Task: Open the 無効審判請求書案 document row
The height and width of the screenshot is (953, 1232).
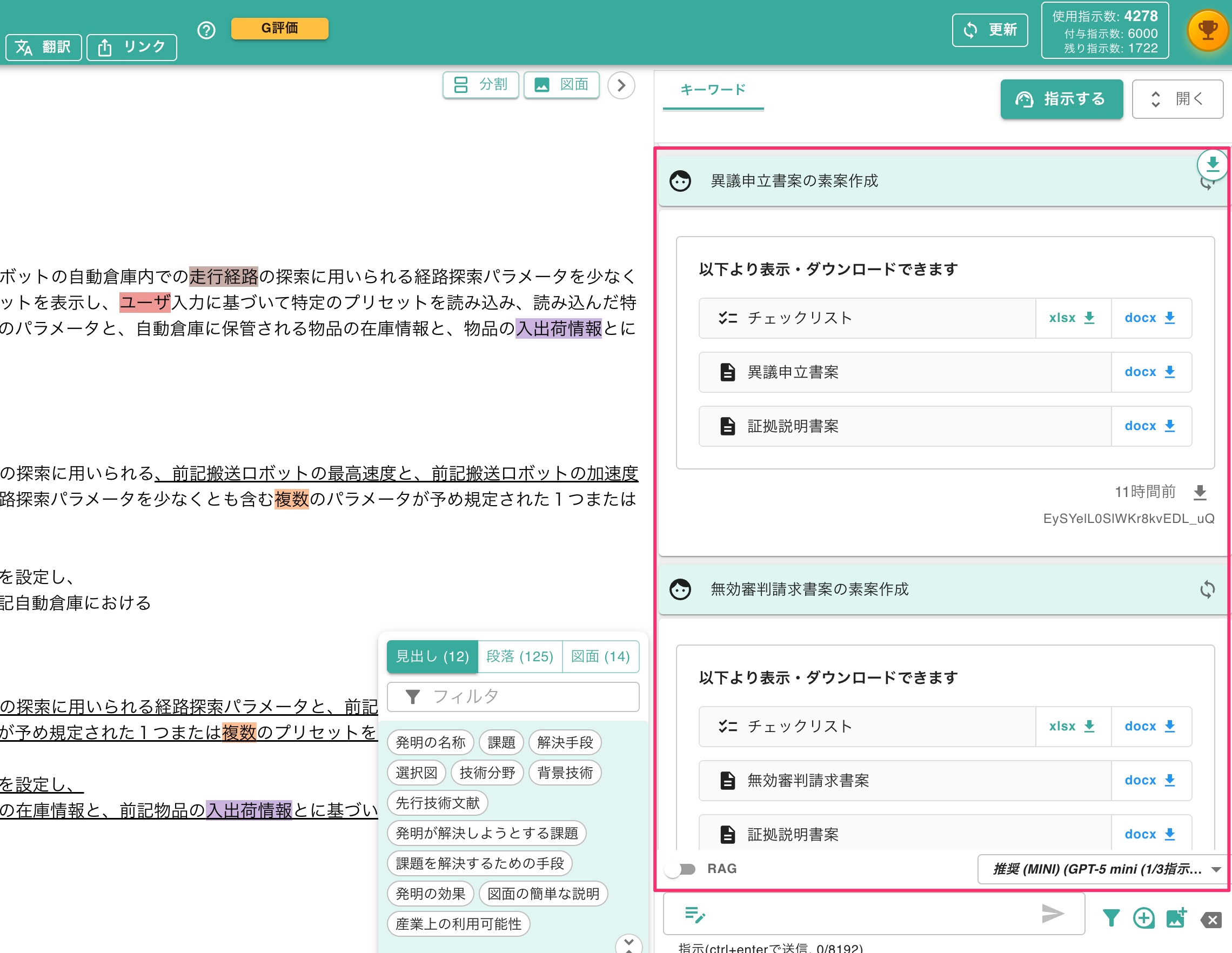Action: [905, 781]
